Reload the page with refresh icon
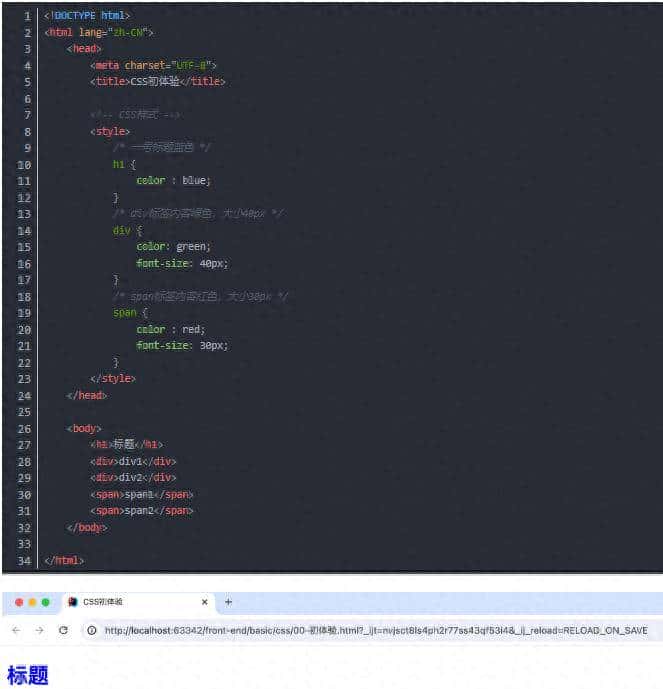Image resolution: width=663 pixels, height=689 pixels. [63, 630]
